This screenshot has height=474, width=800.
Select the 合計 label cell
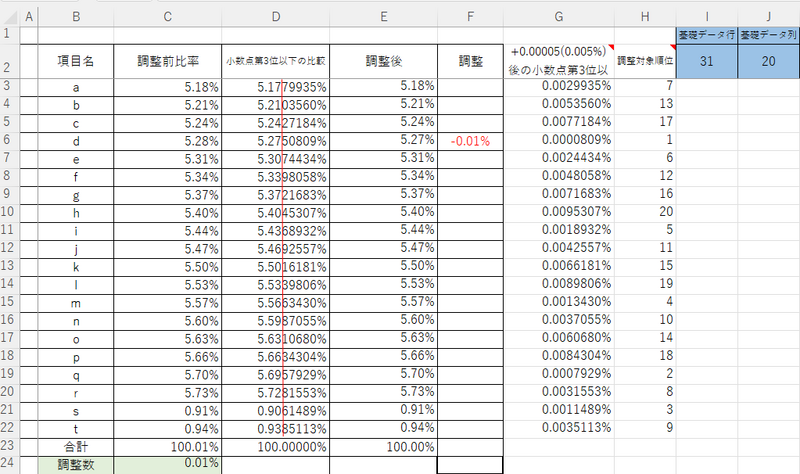(76, 447)
